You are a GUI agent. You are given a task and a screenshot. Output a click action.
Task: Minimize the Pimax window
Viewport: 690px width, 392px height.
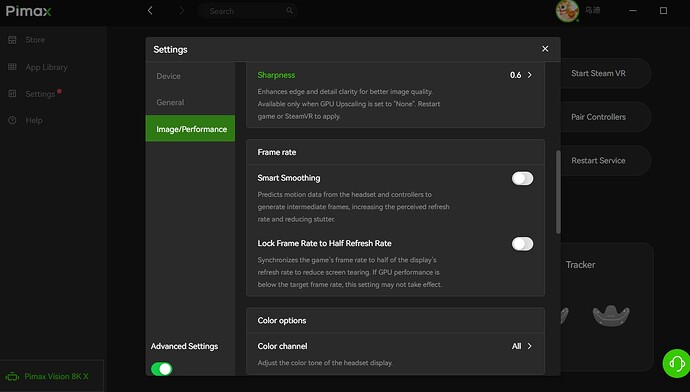[633, 11]
